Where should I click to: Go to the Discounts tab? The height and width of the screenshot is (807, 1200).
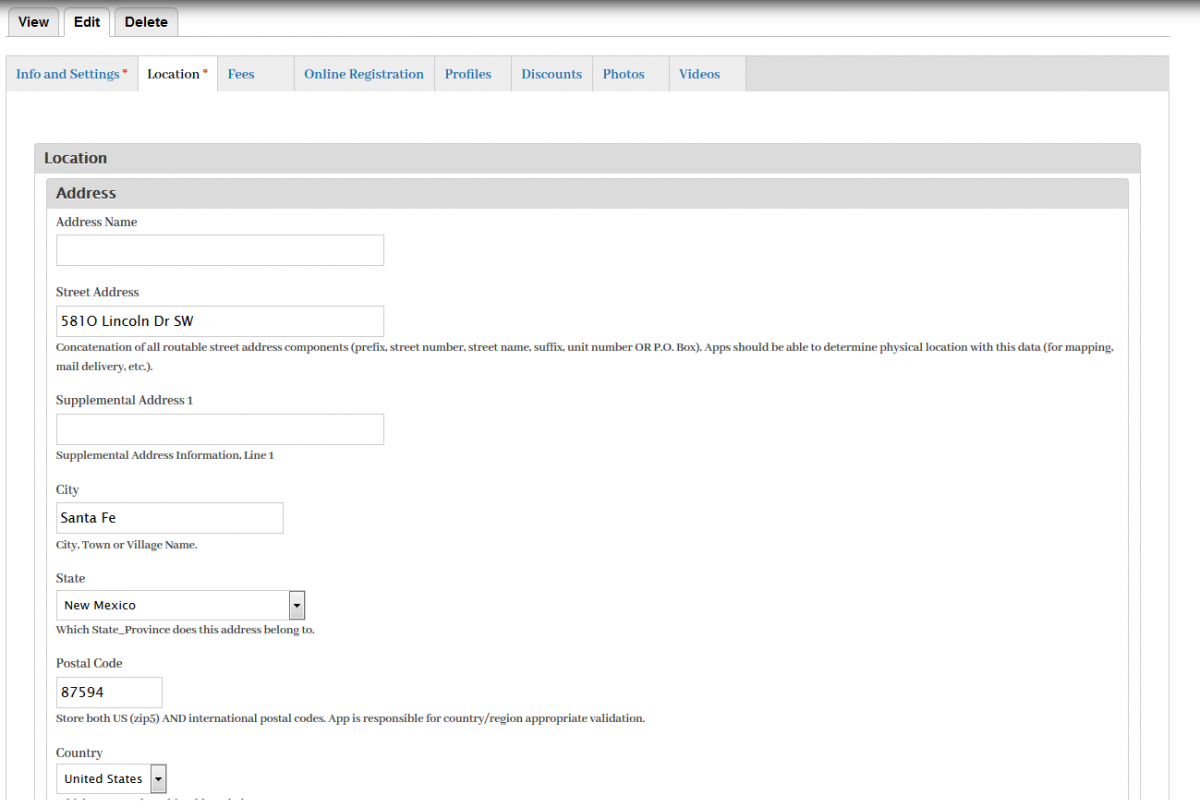(x=551, y=74)
